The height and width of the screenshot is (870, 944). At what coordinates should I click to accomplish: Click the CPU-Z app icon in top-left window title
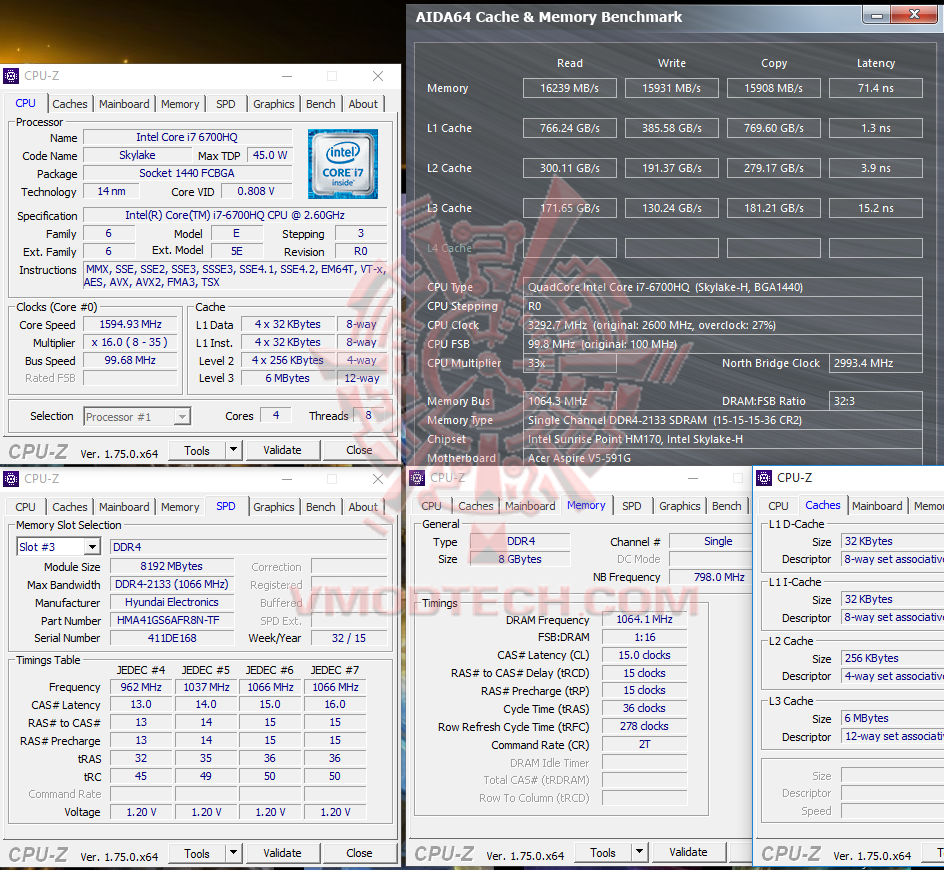point(11,76)
